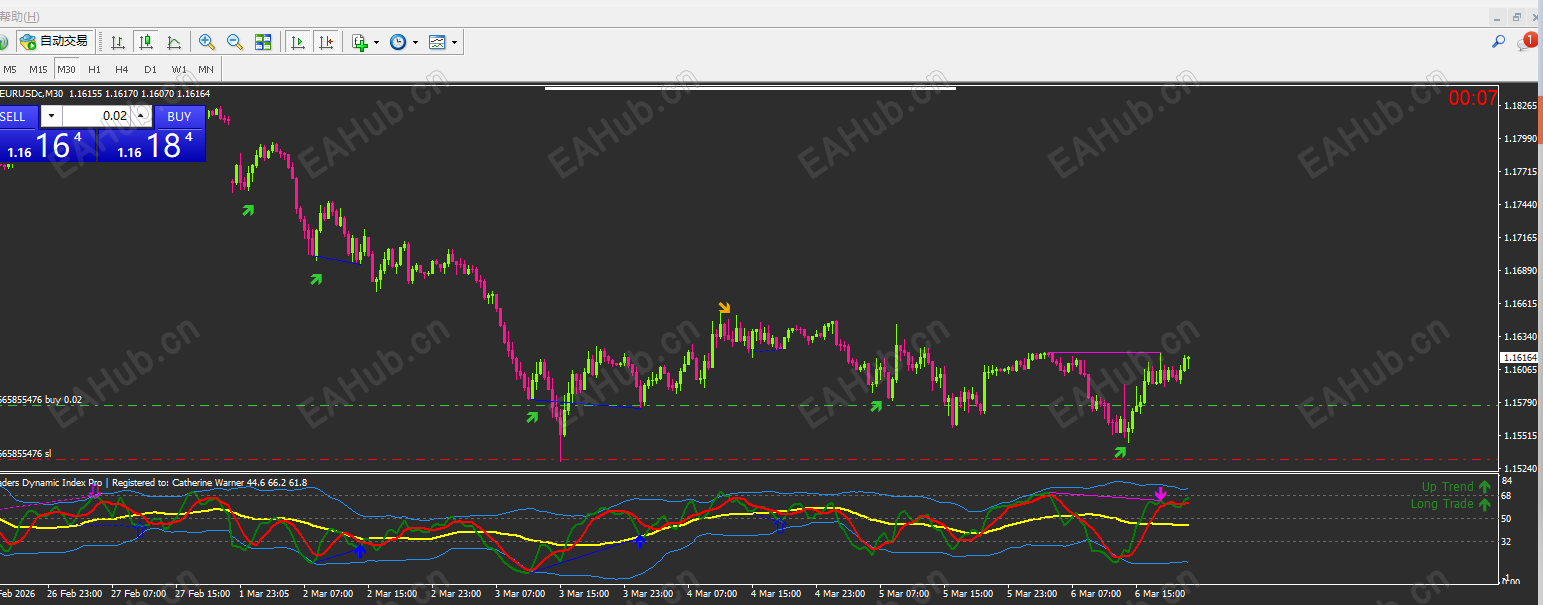The width and height of the screenshot is (1543, 605).
Task: Click the 6 Mar 15:00 time axis label
Action: (1161, 593)
